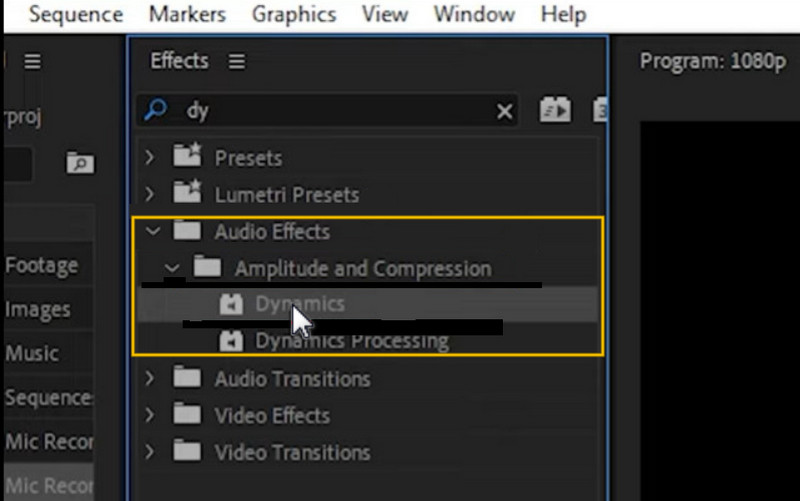
Task: Collapse the Audio Effects folder
Action: point(152,232)
